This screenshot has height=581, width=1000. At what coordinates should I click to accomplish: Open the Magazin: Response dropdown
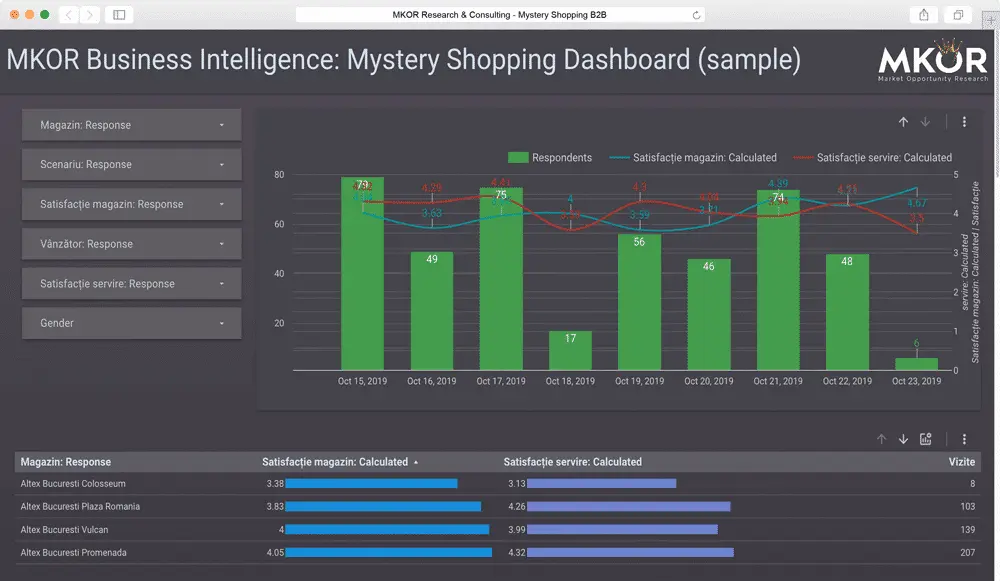131,125
